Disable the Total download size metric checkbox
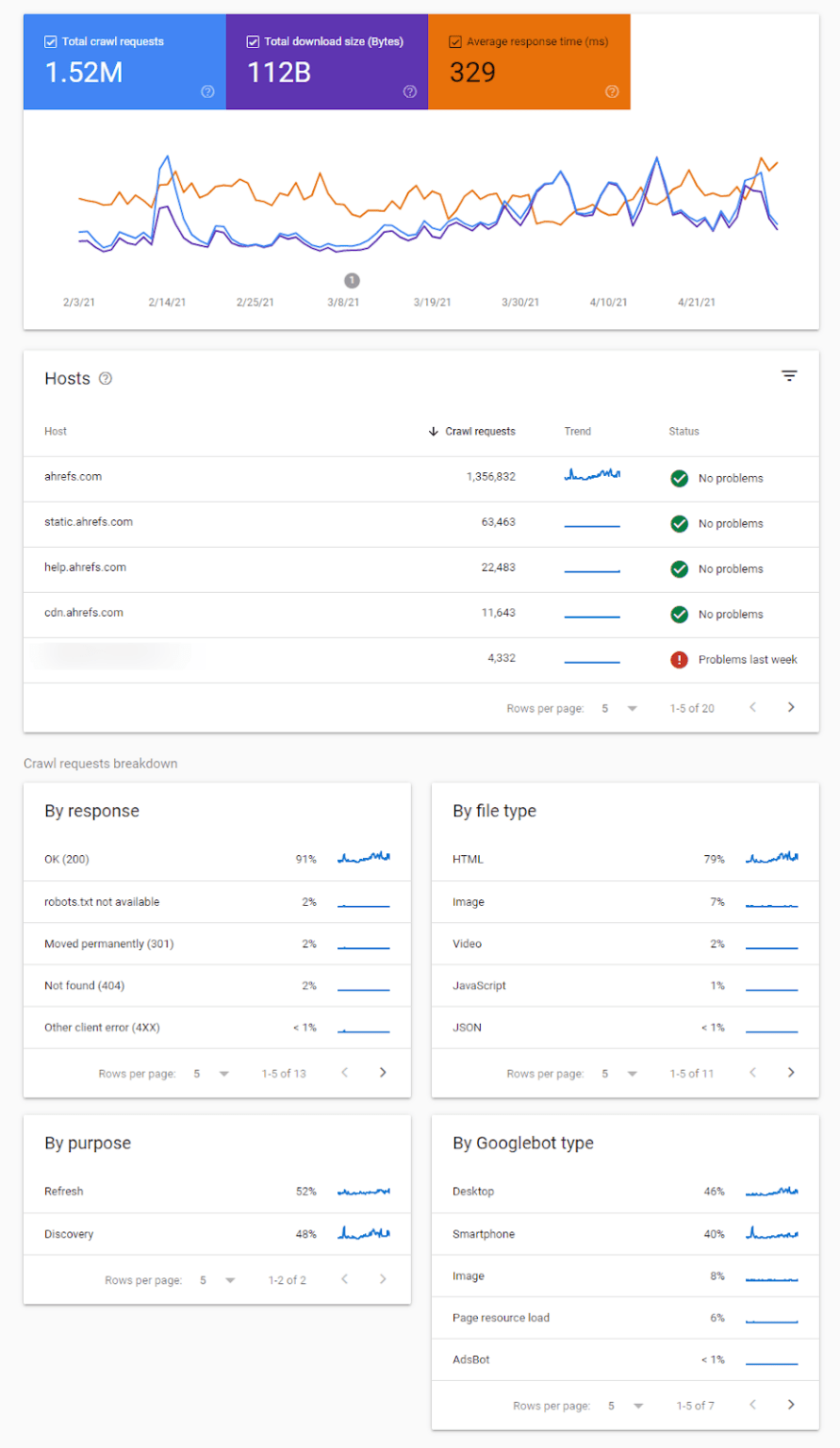 pos(253,41)
